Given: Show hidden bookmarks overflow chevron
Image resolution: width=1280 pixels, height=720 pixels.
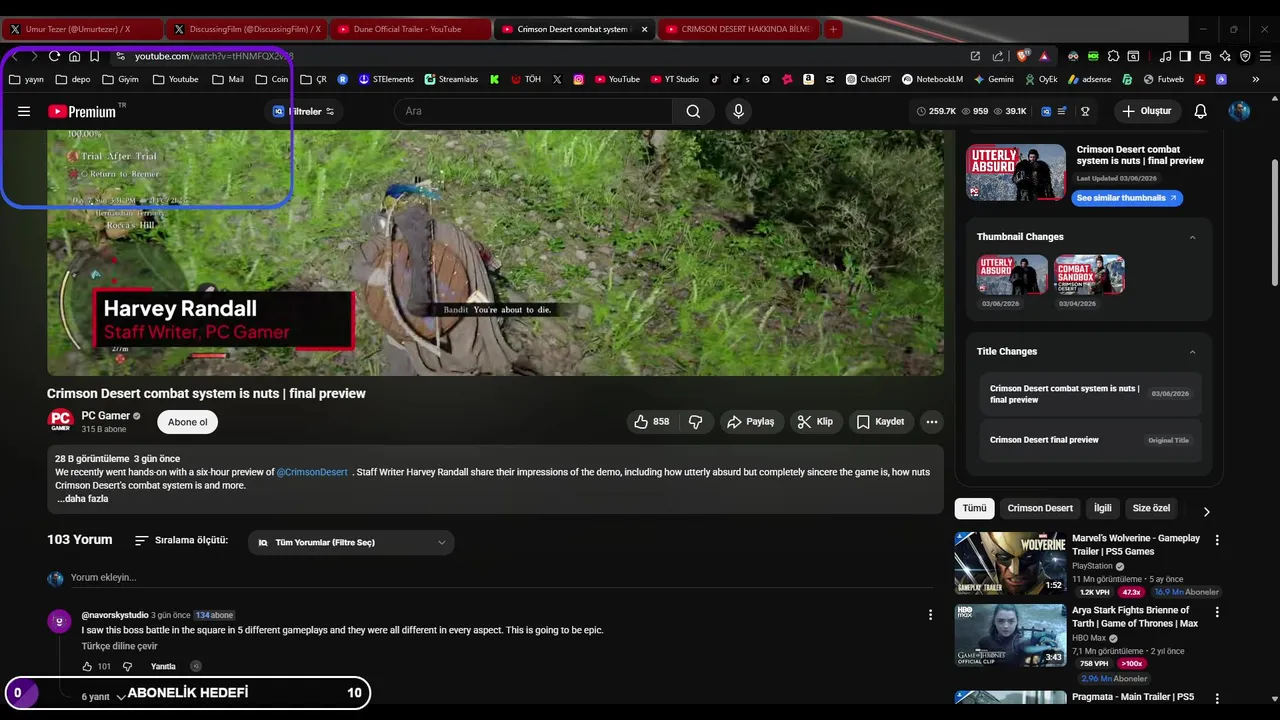Looking at the screenshot, I should pos(1256,79).
